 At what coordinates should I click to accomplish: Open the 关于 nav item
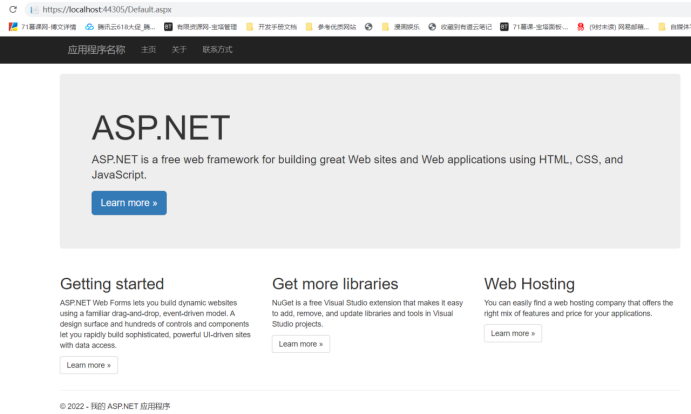(179, 50)
